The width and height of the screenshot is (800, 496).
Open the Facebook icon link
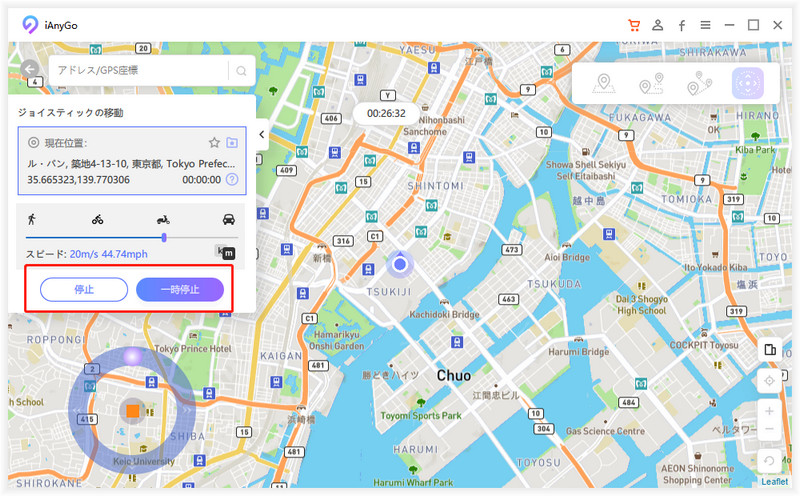[682, 26]
